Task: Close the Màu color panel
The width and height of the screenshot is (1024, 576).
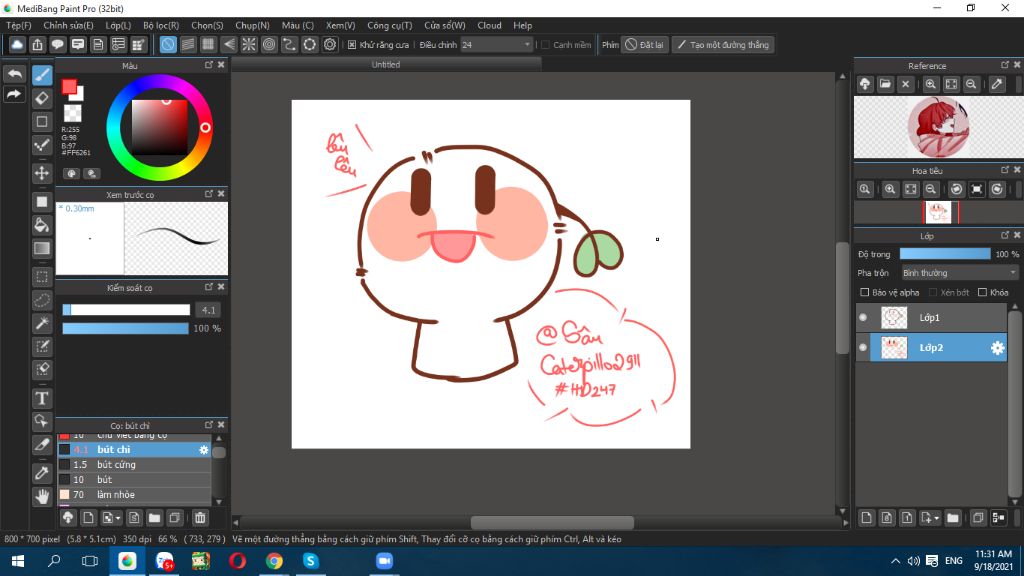Action: (221, 65)
